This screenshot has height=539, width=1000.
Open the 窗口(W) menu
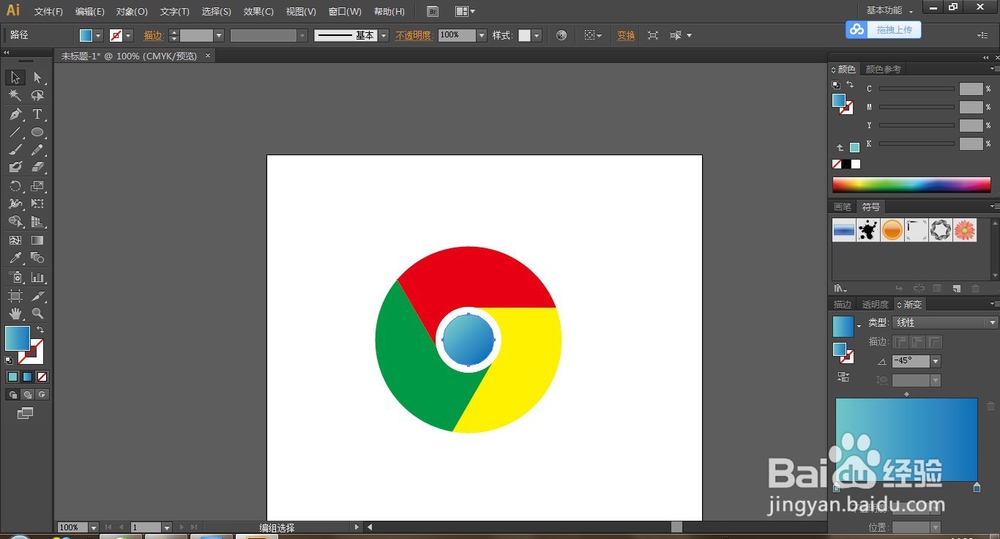(345, 11)
